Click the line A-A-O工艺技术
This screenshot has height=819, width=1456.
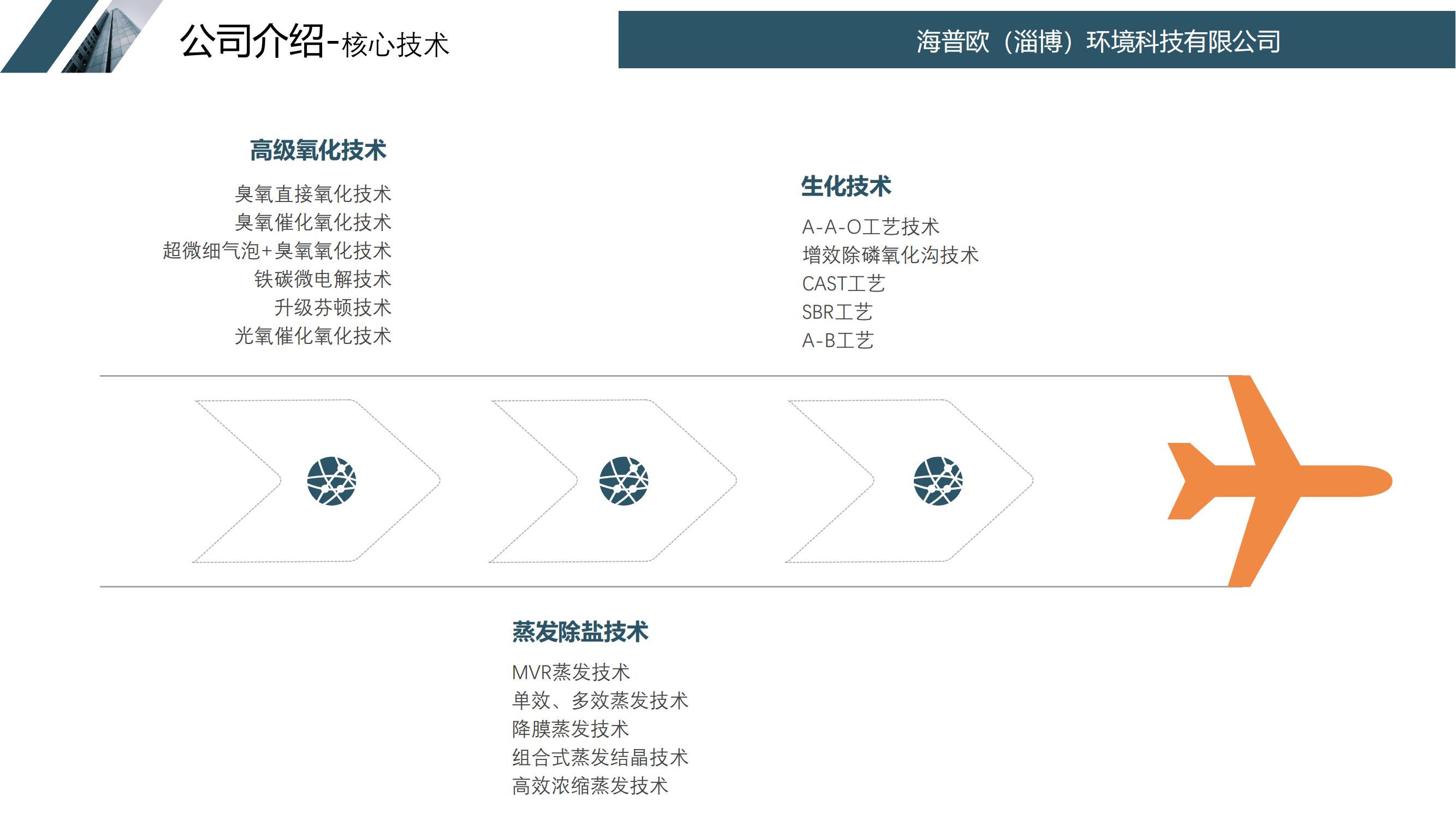870,227
